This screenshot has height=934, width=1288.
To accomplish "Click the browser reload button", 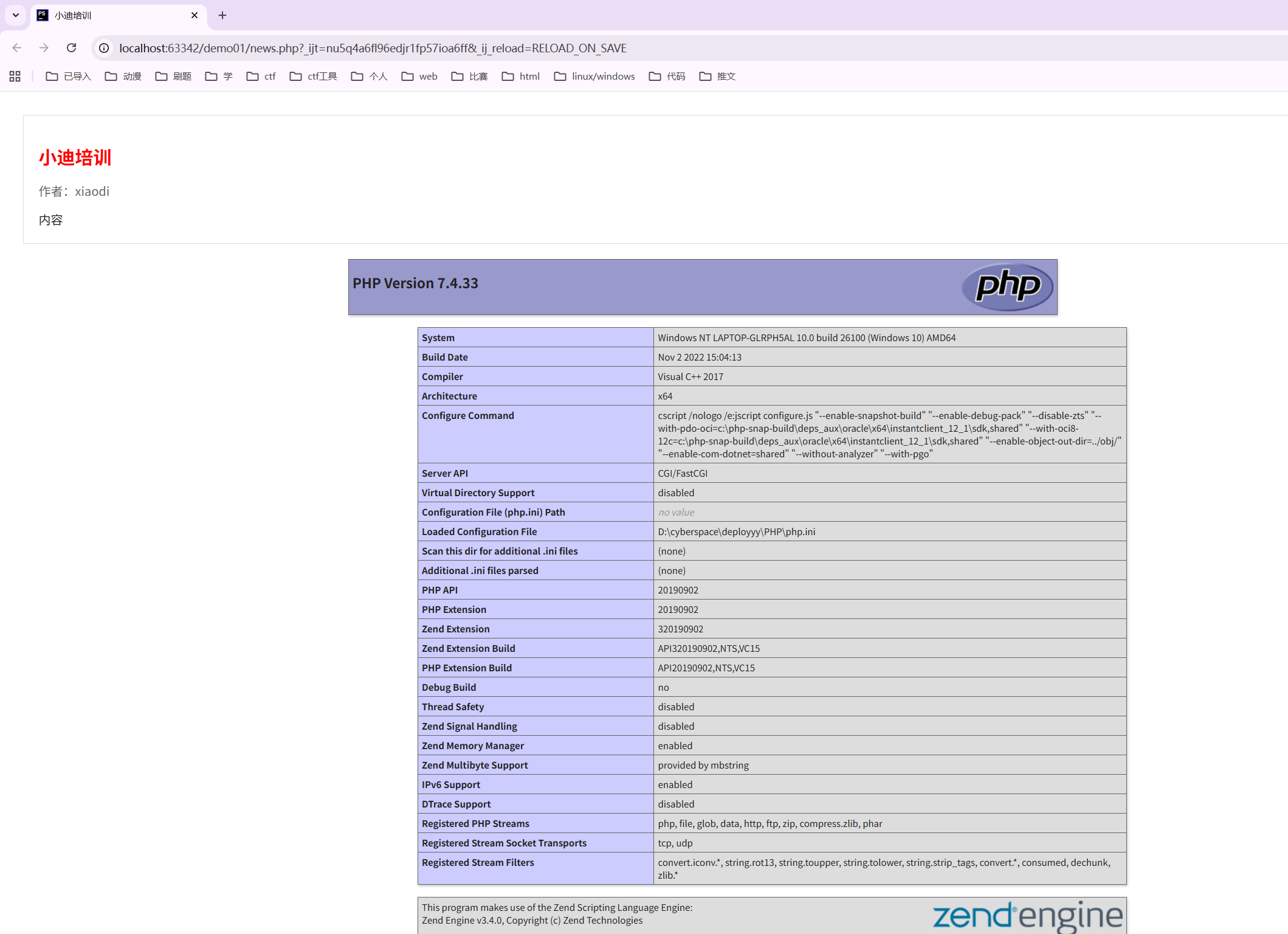I will click(72, 48).
